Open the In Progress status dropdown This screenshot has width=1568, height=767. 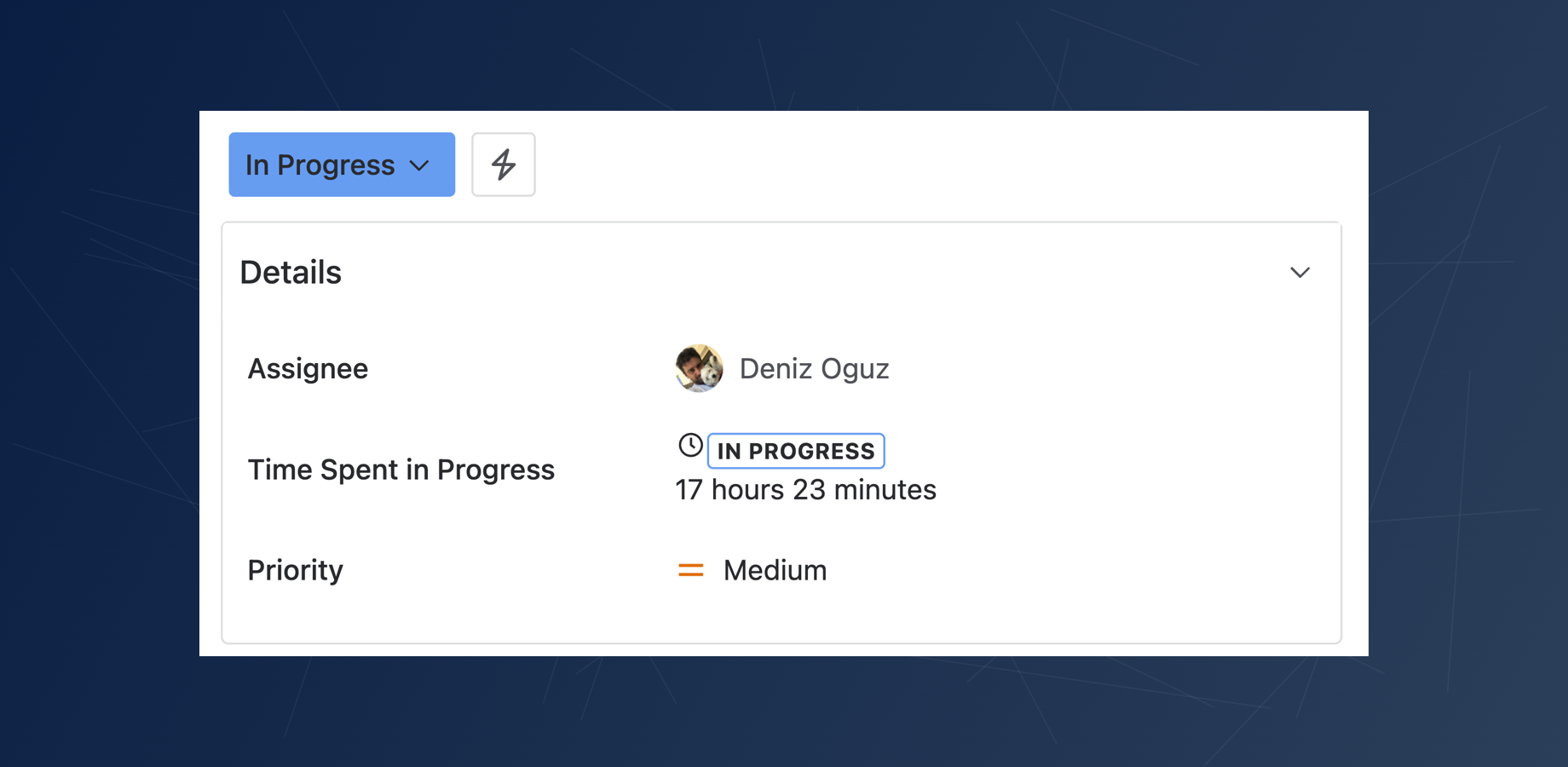pos(341,164)
